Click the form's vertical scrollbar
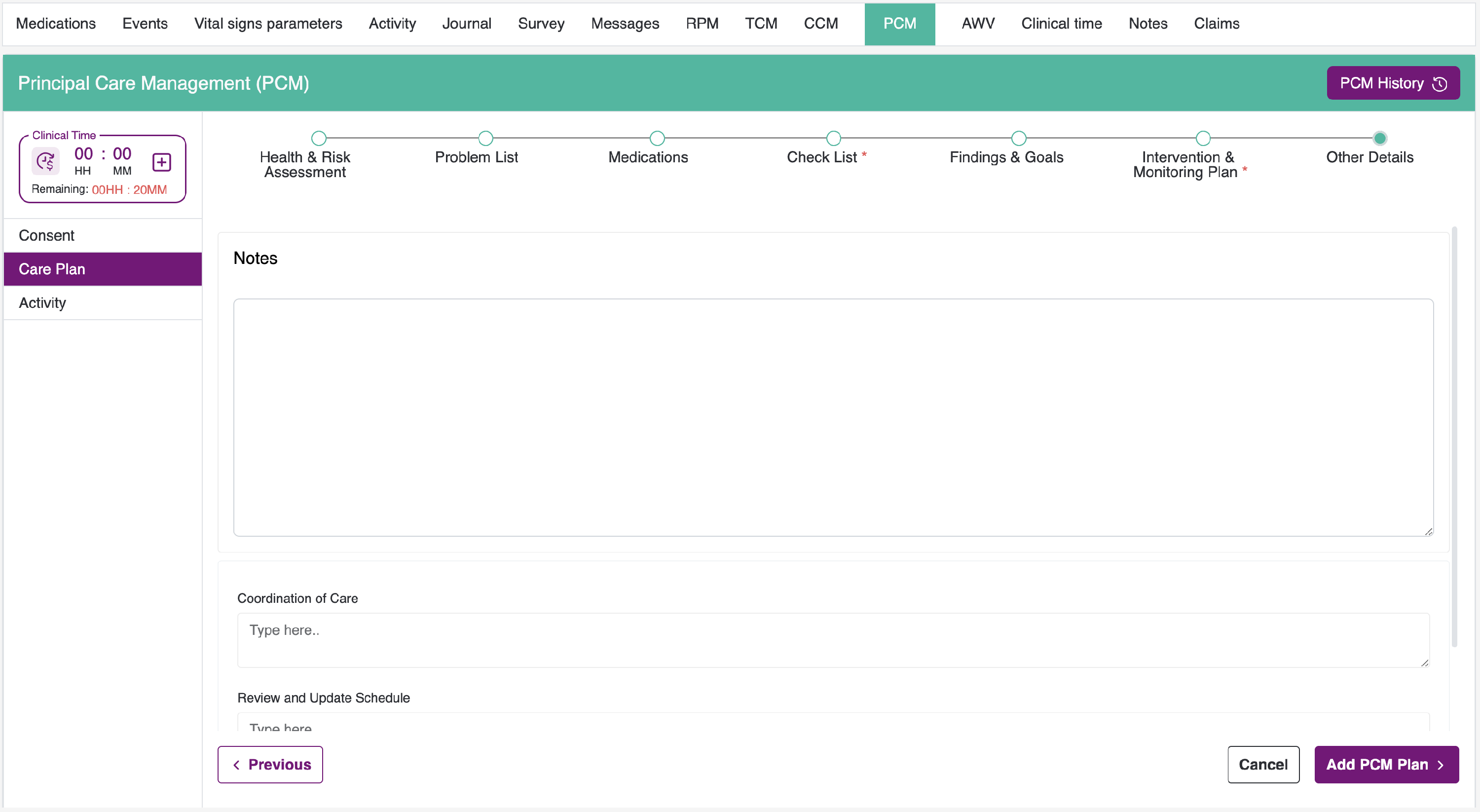The width and height of the screenshot is (1480, 812). click(1454, 437)
